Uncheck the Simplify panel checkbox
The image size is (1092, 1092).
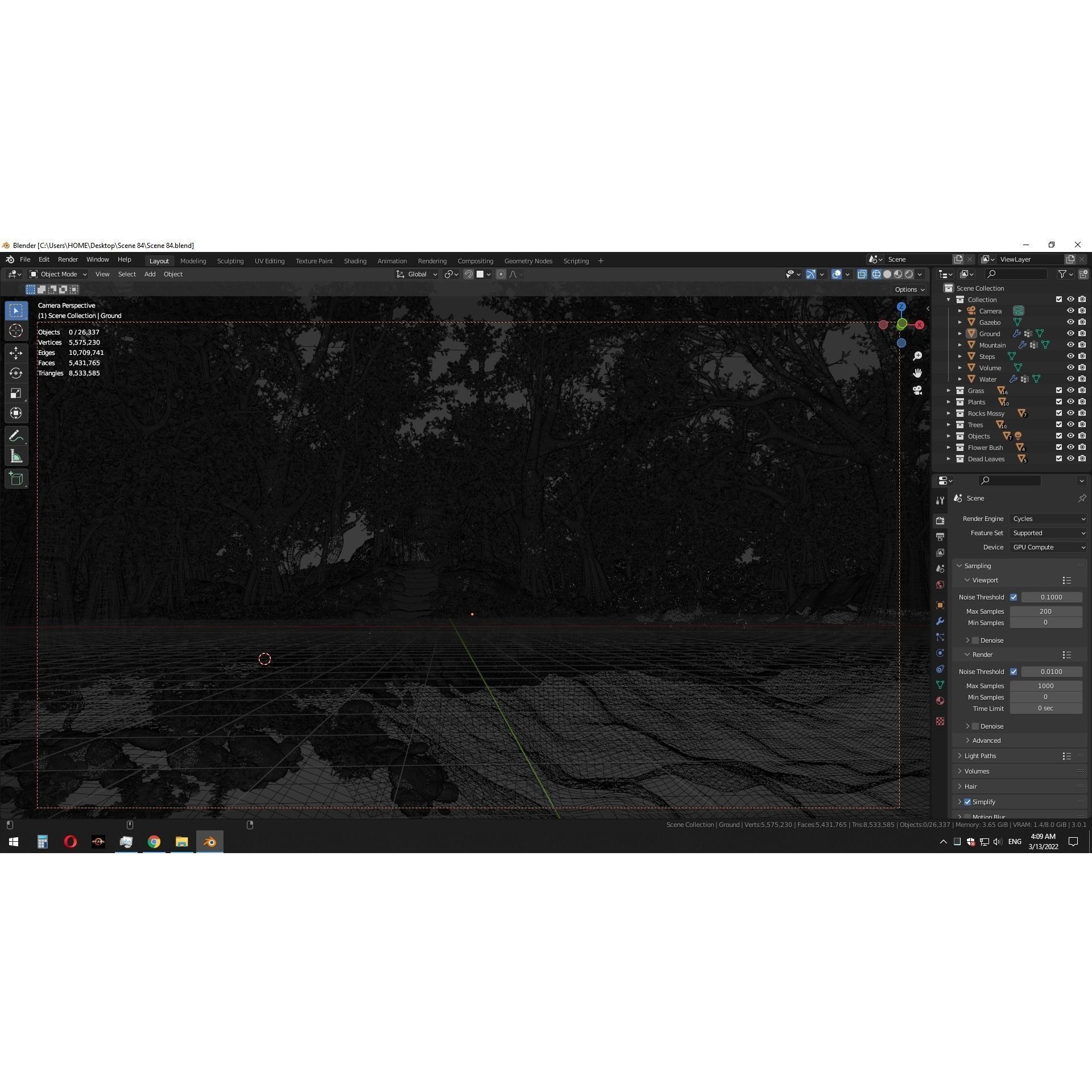click(x=967, y=802)
